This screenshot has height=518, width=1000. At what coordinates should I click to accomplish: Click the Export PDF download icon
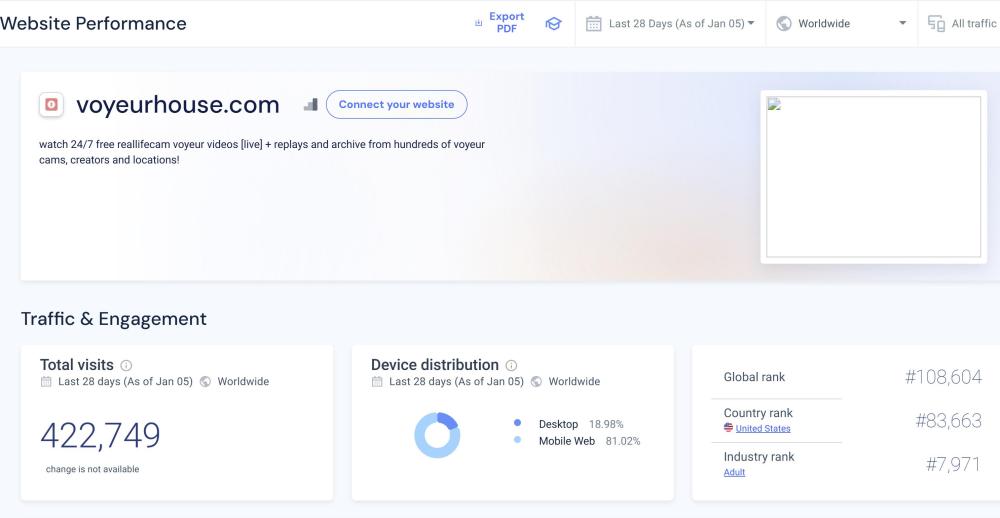pos(479,23)
